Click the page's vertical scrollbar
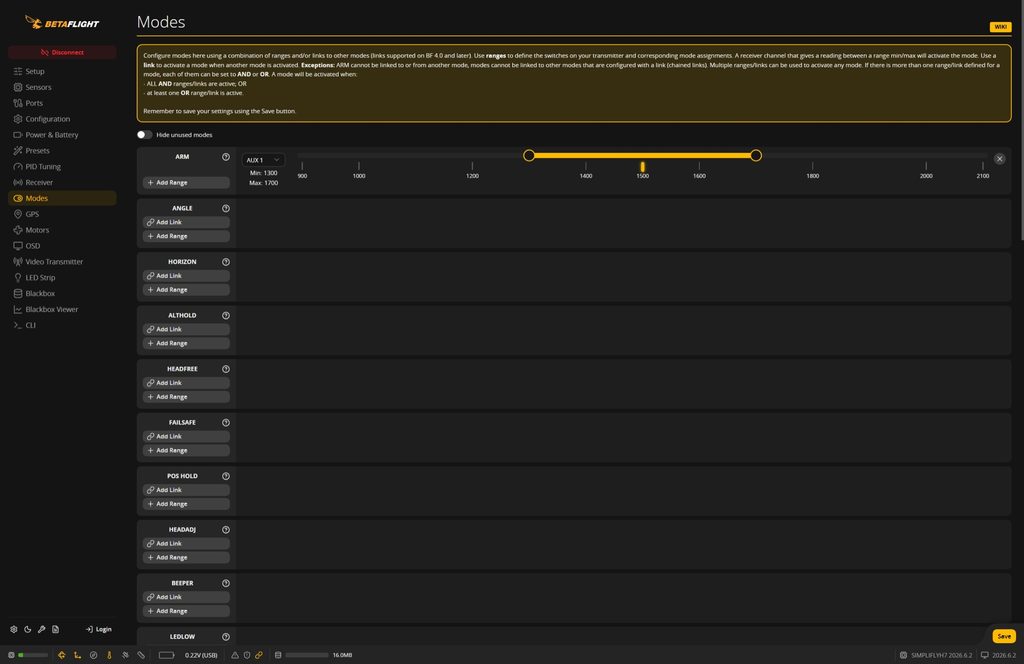This screenshot has height=664, width=1024. click(x=1021, y=121)
